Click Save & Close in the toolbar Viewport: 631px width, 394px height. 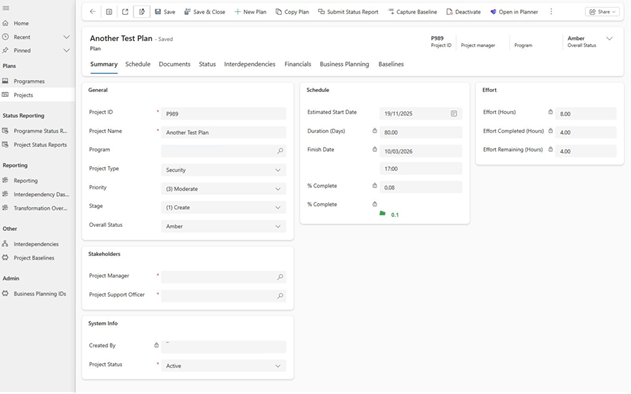pos(205,12)
